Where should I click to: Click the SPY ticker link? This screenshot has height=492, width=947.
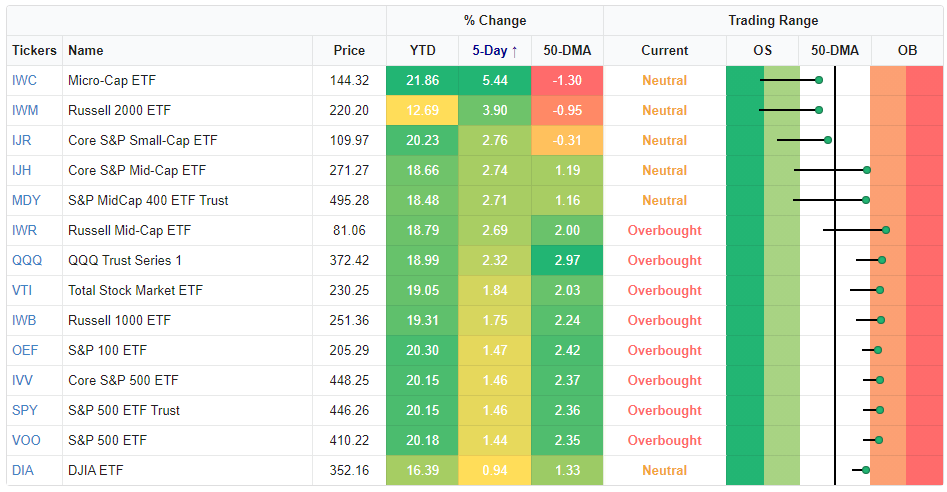(25, 410)
